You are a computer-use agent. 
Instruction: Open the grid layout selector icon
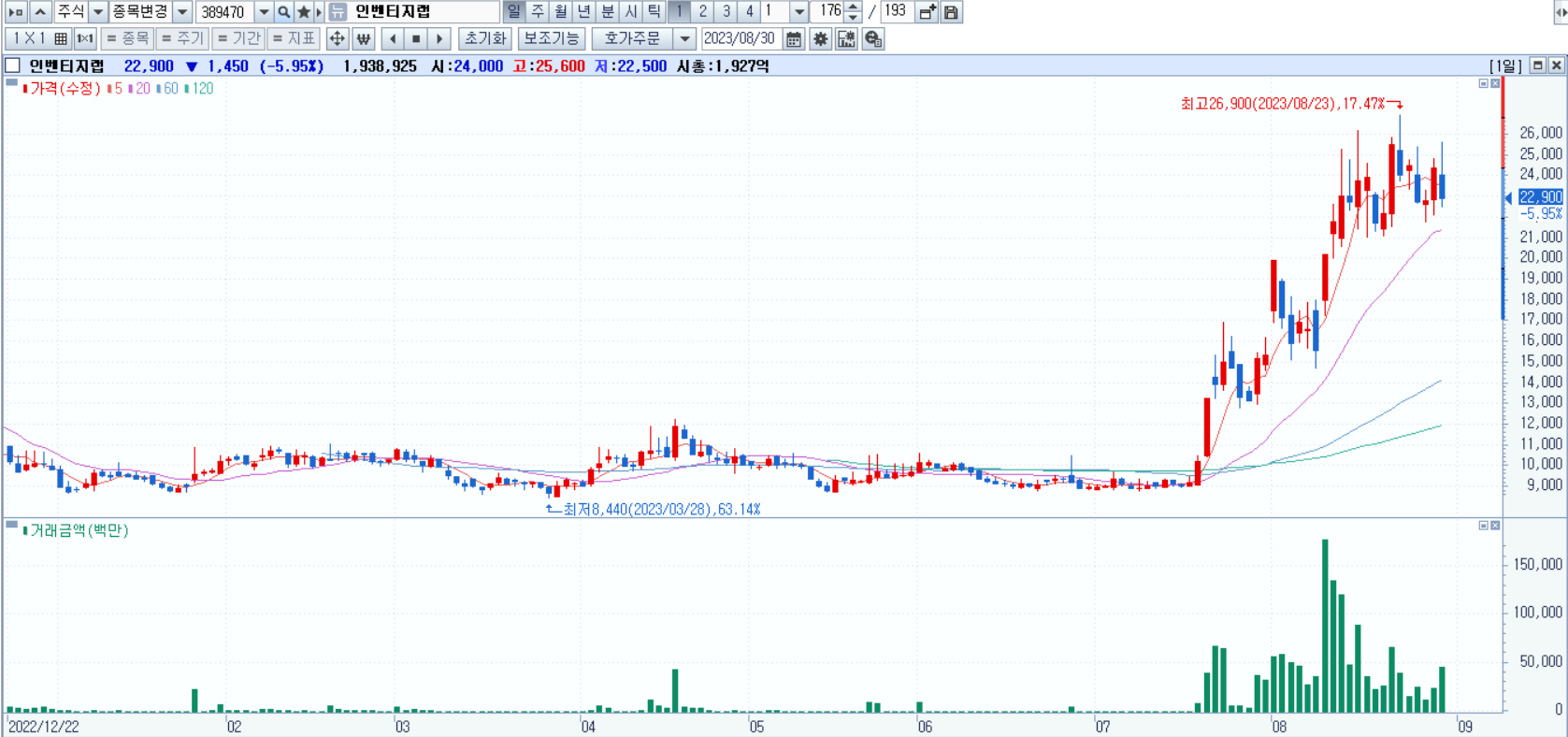[61, 38]
